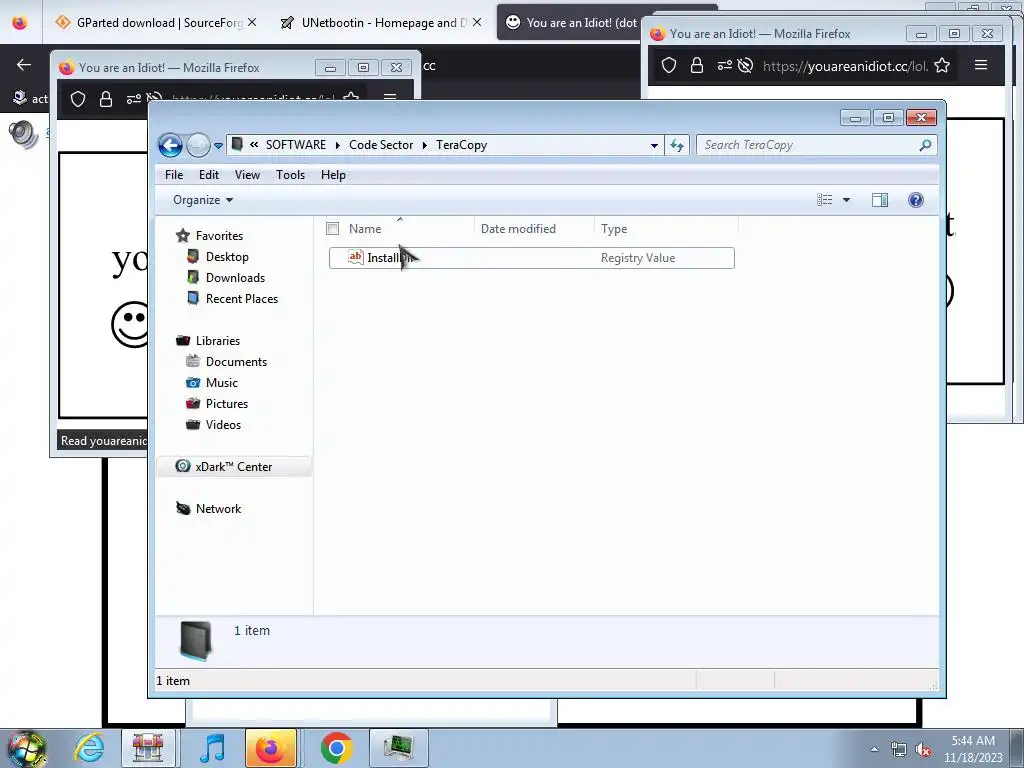This screenshot has height=768, width=1024.
Task: Open hamburger menu in right Idiot window
Action: [981, 65]
